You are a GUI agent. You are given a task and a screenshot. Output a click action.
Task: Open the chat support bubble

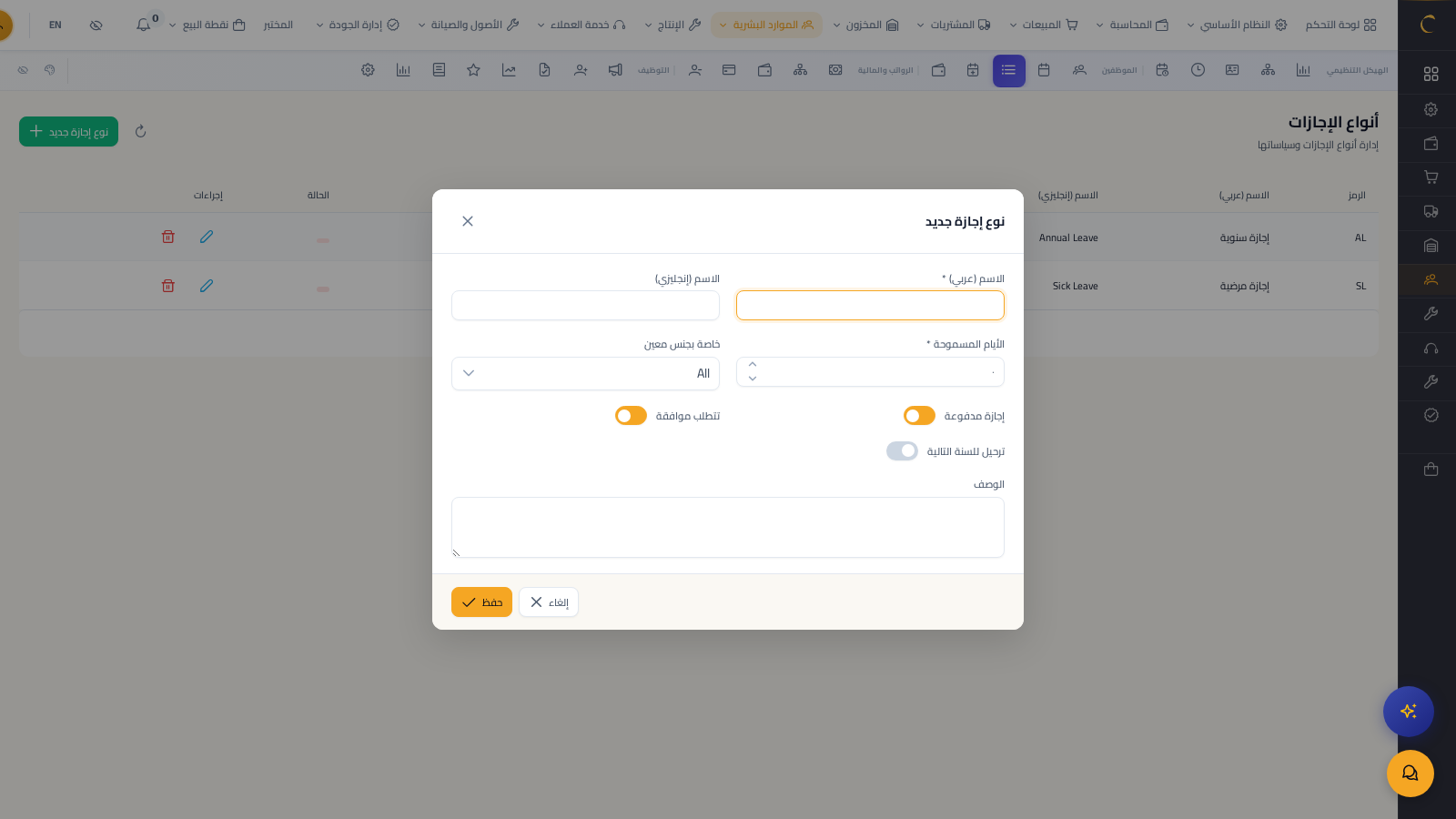tap(1410, 773)
